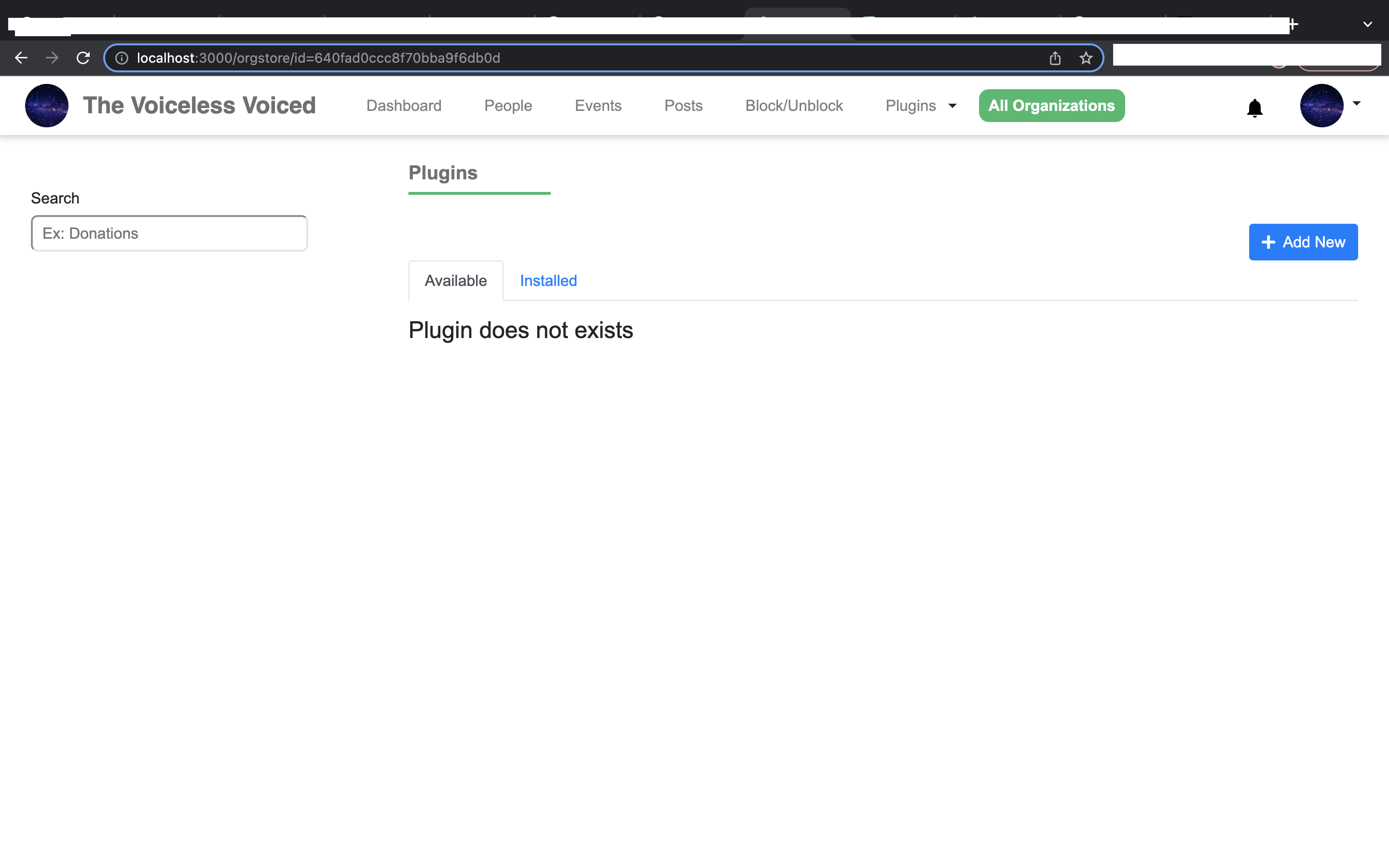
Task: Click the user profile avatar
Action: (x=1322, y=105)
